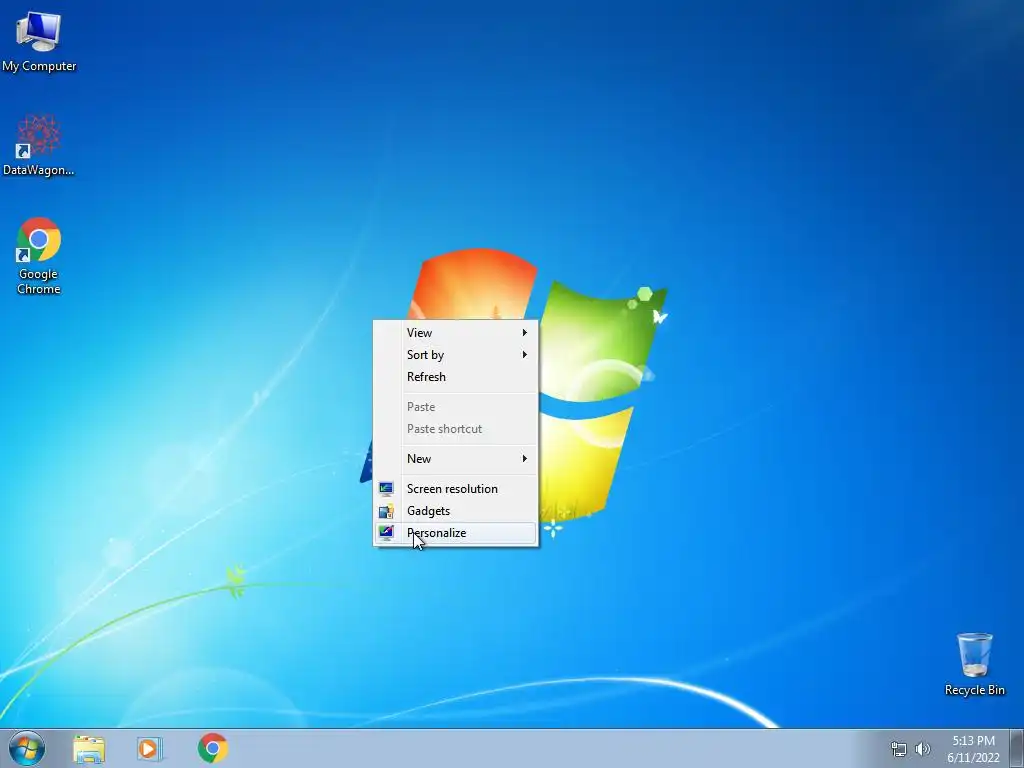Launch Chrome from the taskbar
This screenshot has height=768, width=1024.
coord(212,748)
